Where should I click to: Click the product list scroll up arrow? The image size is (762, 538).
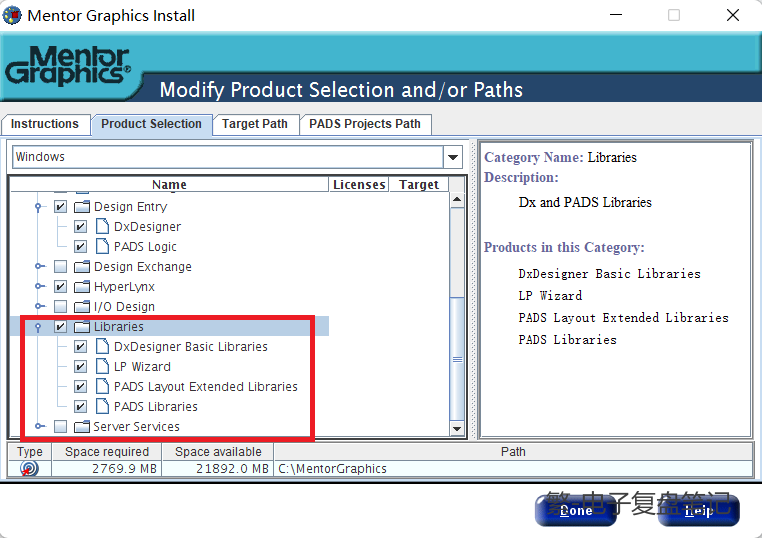pyautogui.click(x=457, y=200)
